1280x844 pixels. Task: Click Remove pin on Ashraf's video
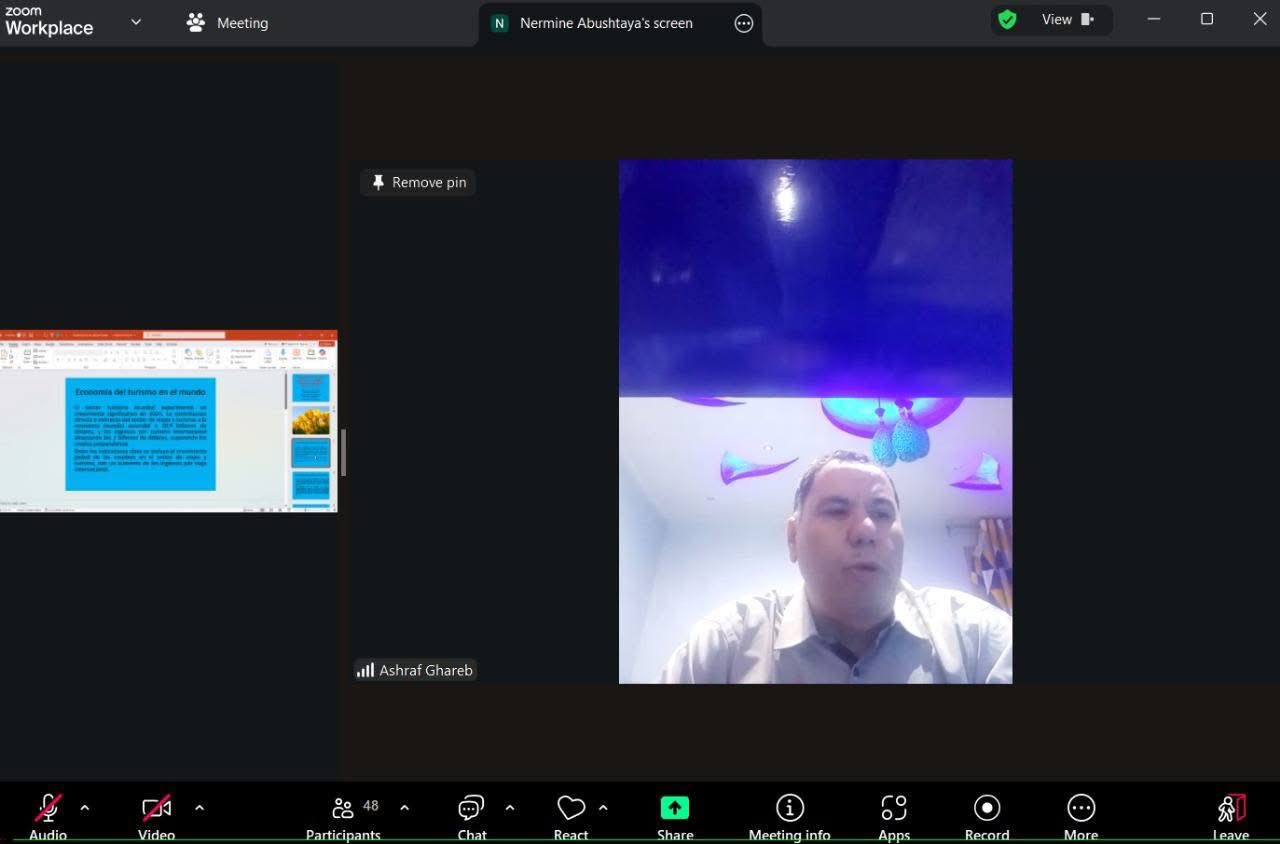[418, 182]
